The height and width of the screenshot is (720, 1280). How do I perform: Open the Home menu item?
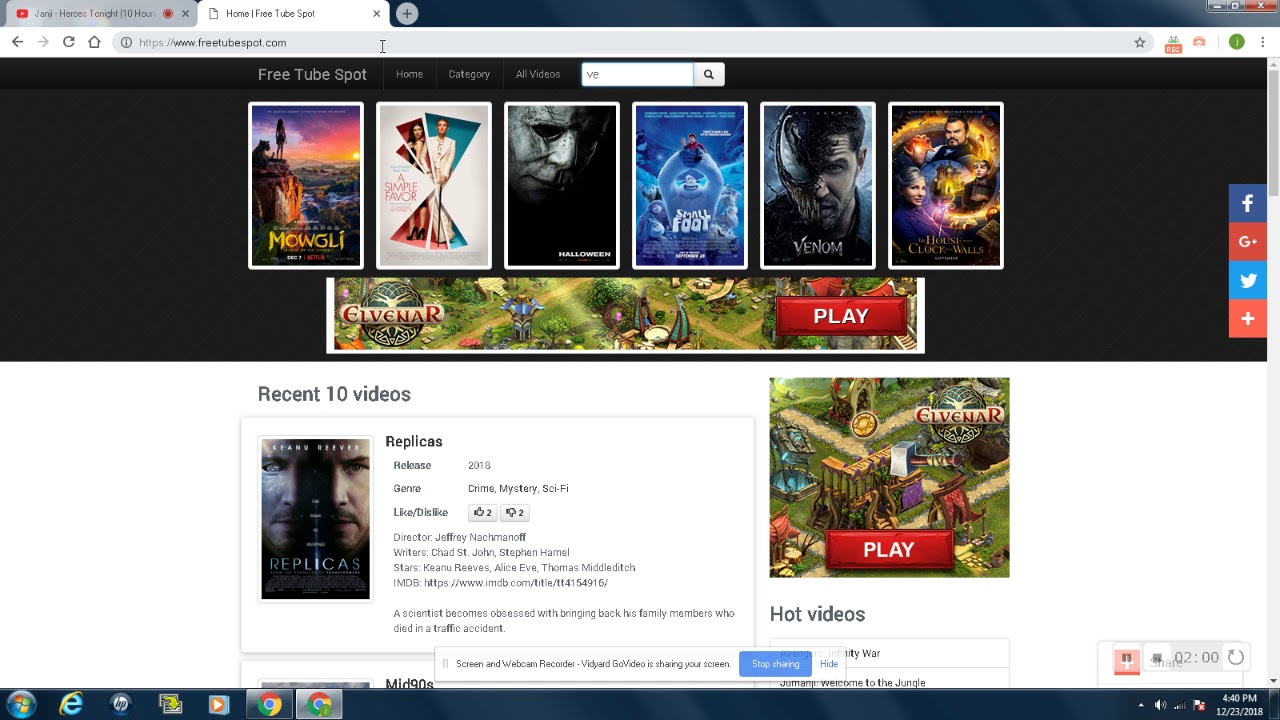409,74
